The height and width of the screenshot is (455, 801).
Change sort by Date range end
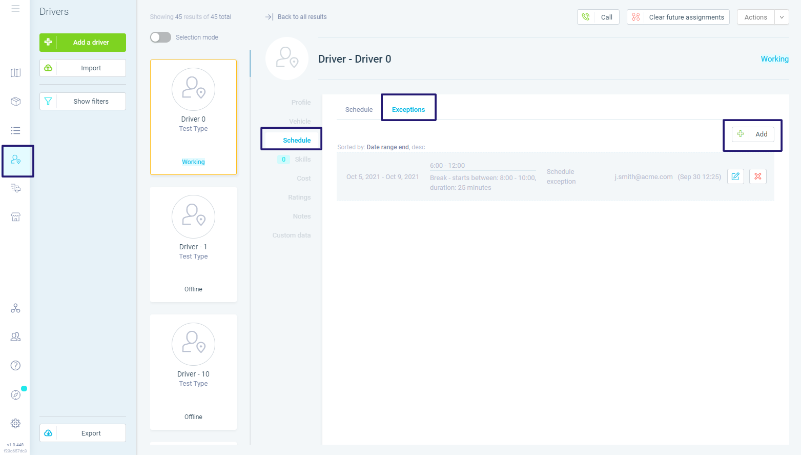click(x=388, y=147)
